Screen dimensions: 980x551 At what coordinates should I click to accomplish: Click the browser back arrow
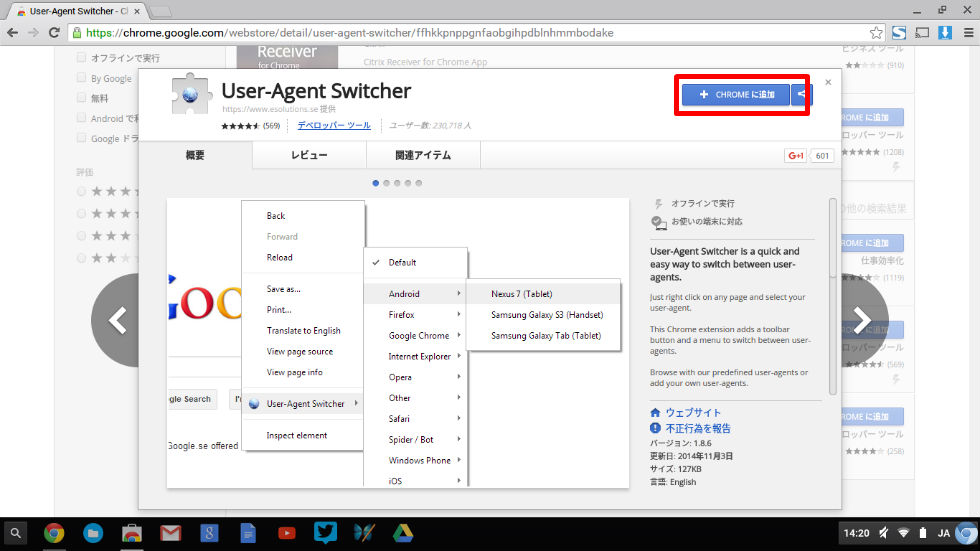coord(12,32)
